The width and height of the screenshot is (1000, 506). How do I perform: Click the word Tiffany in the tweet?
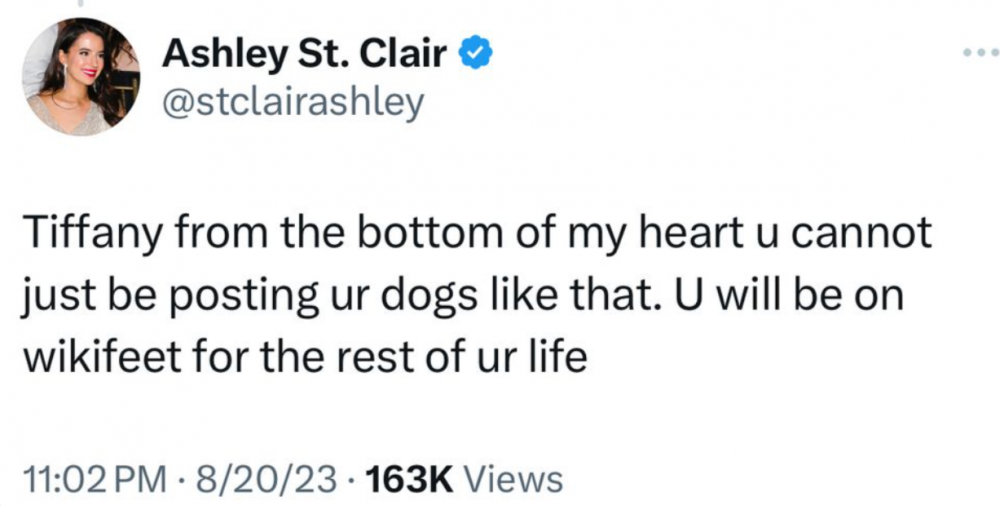pos(83,234)
